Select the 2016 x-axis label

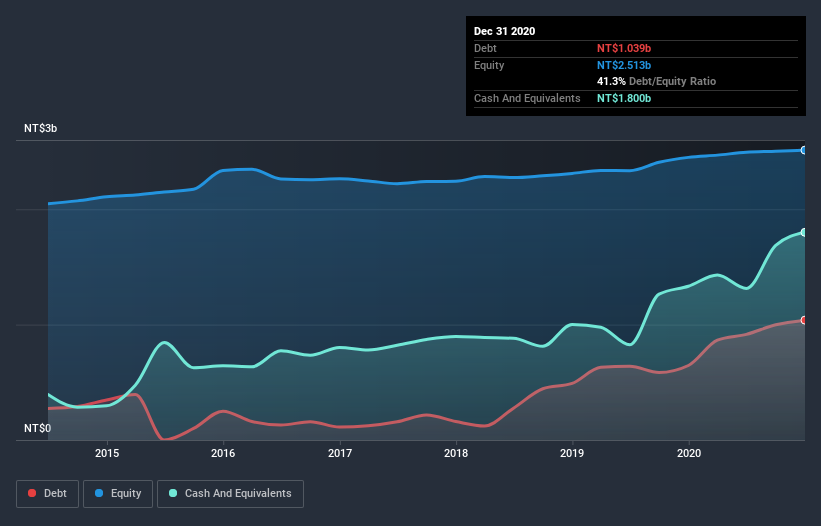coord(223,453)
